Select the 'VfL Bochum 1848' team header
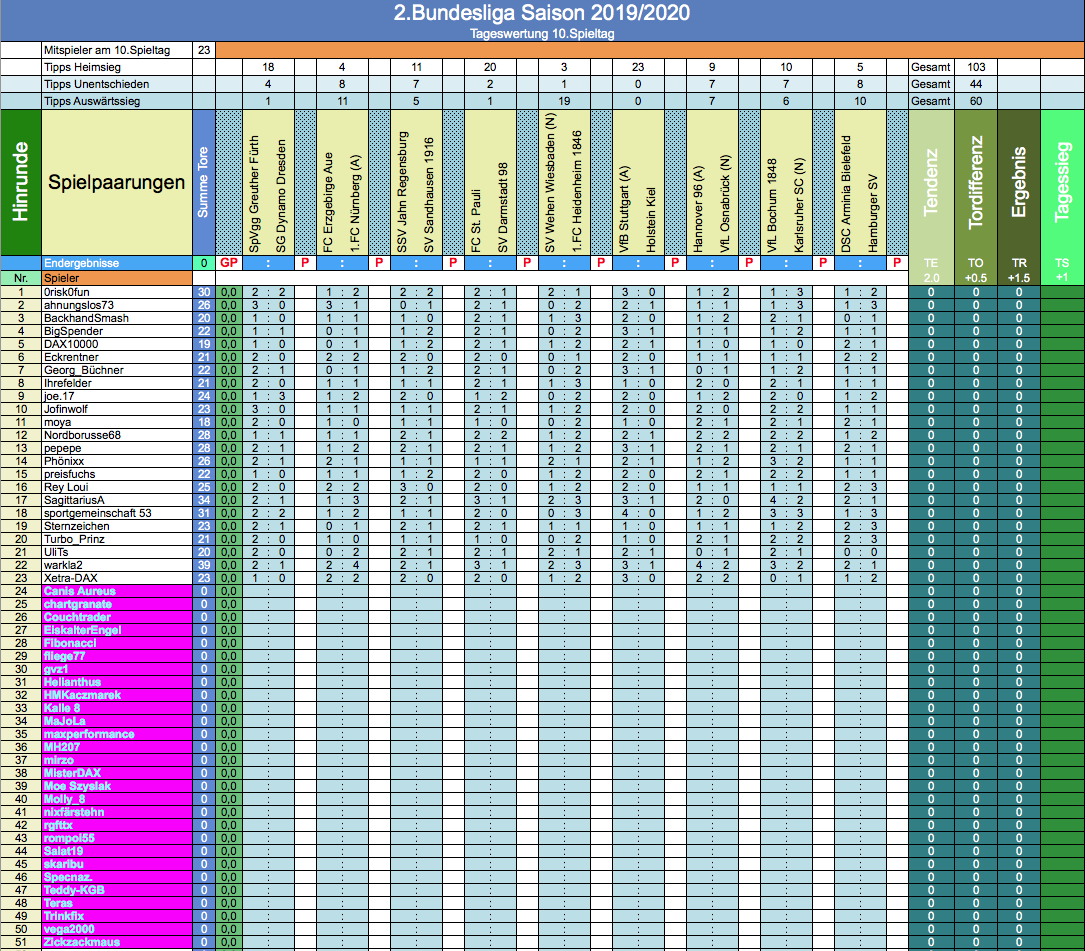This screenshot has height=951, width=1085. [x=772, y=206]
